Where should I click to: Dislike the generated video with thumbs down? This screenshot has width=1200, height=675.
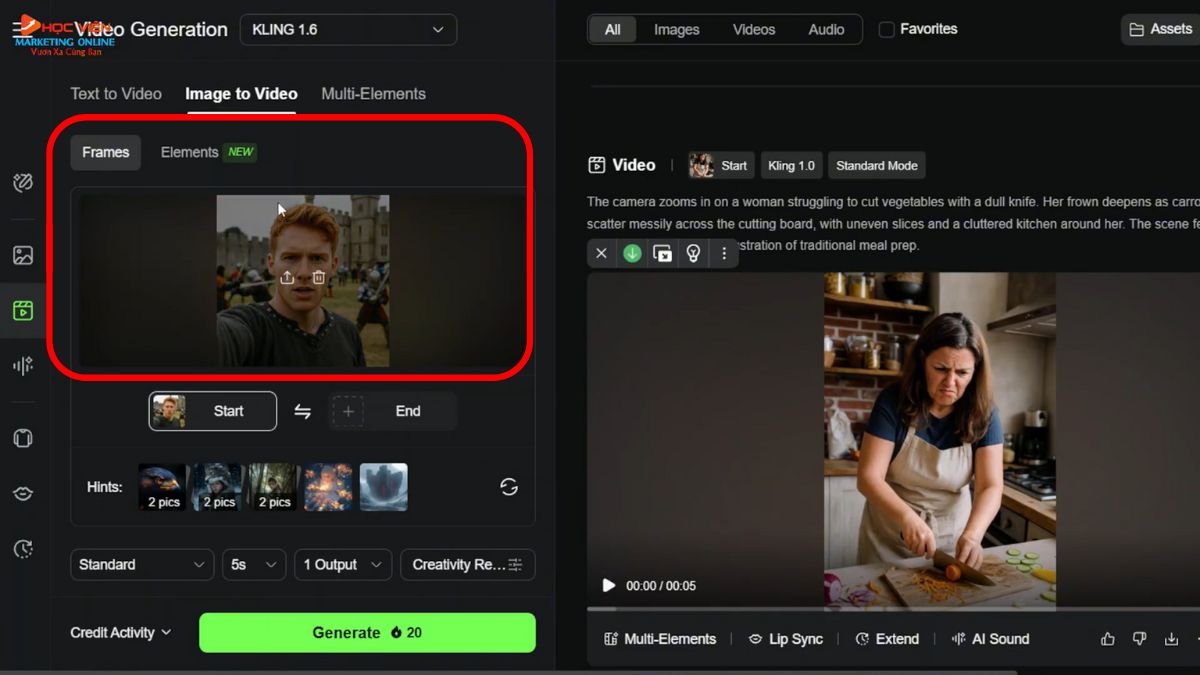[1139, 639]
